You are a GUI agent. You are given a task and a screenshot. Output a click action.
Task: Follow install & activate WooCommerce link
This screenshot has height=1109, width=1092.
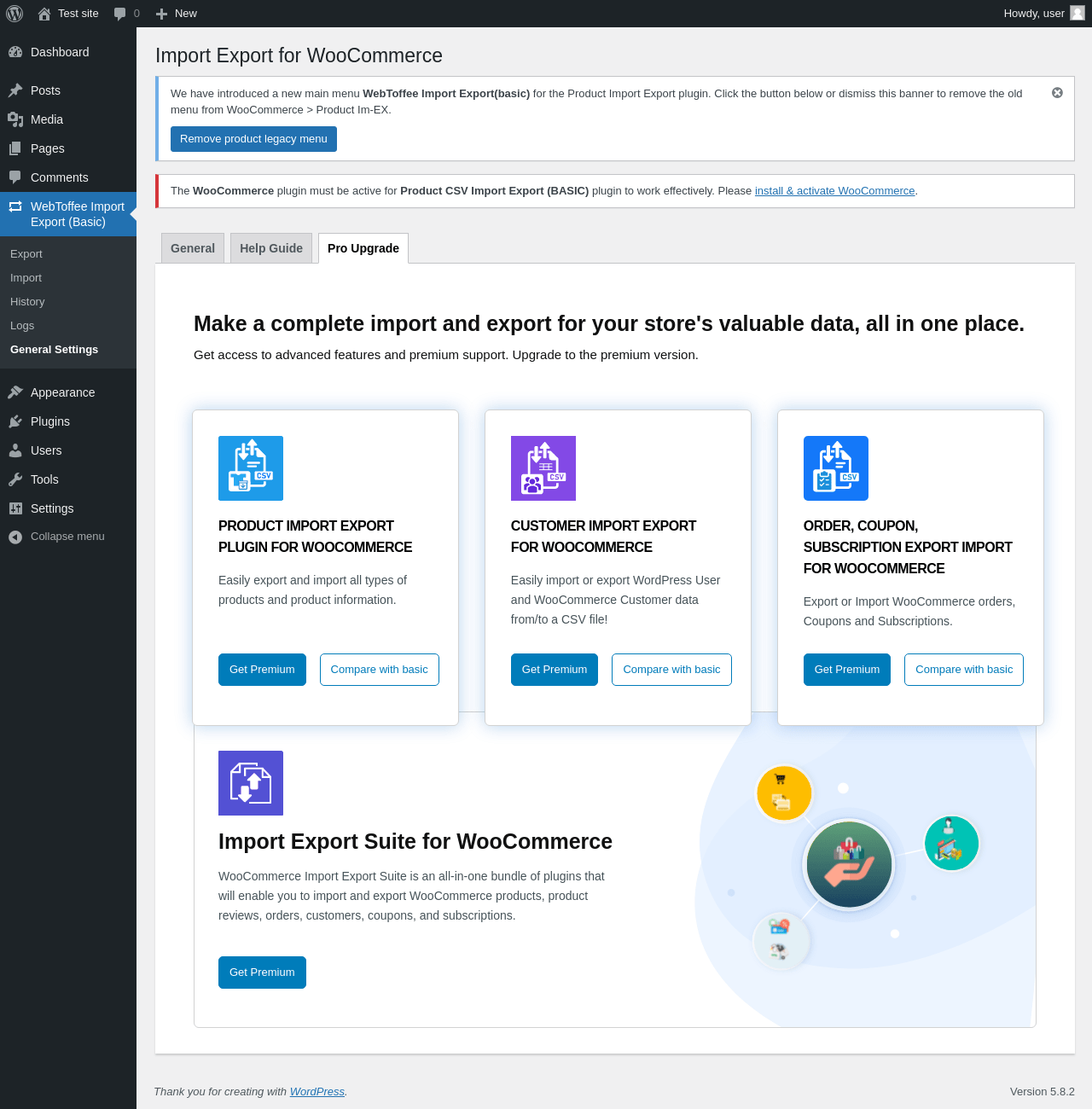click(834, 191)
